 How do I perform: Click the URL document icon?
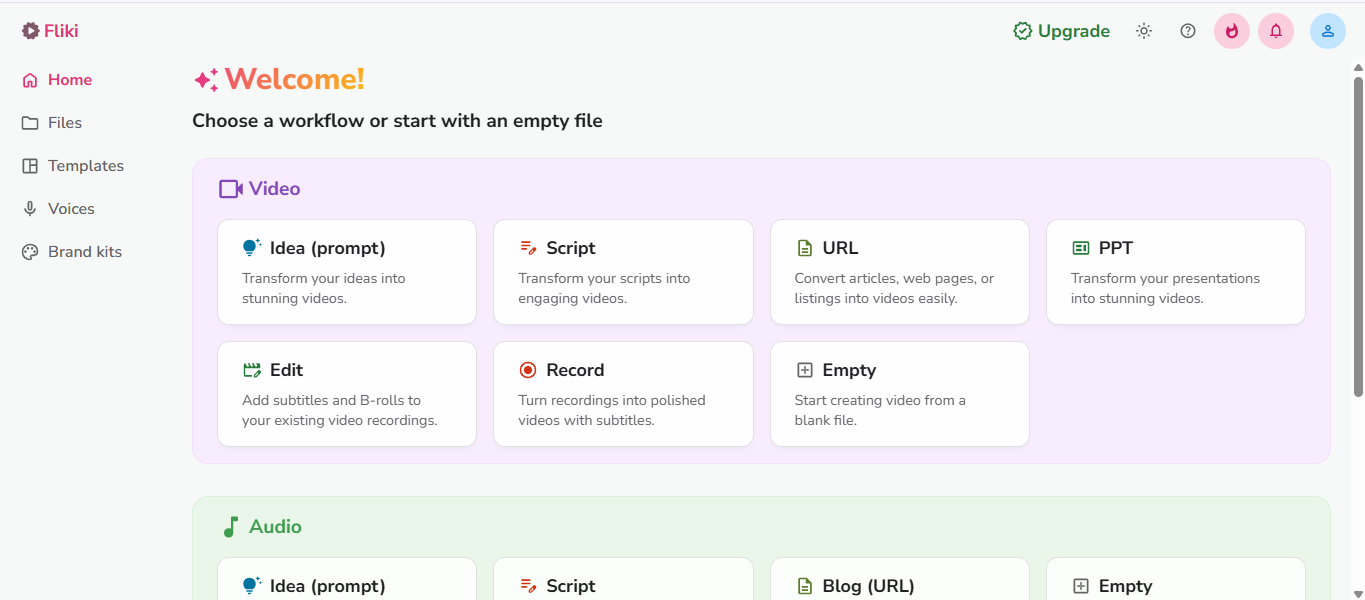(805, 247)
